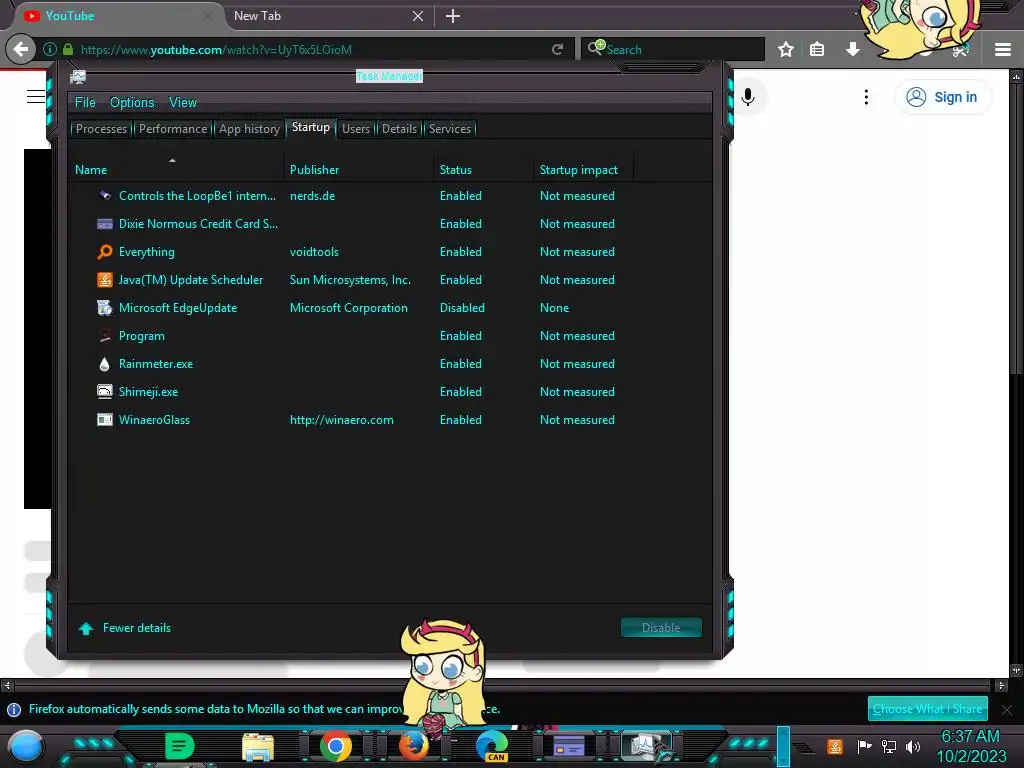Open a new Firefox tab with plus
Image resolution: width=1024 pixels, height=768 pixels.
453,16
